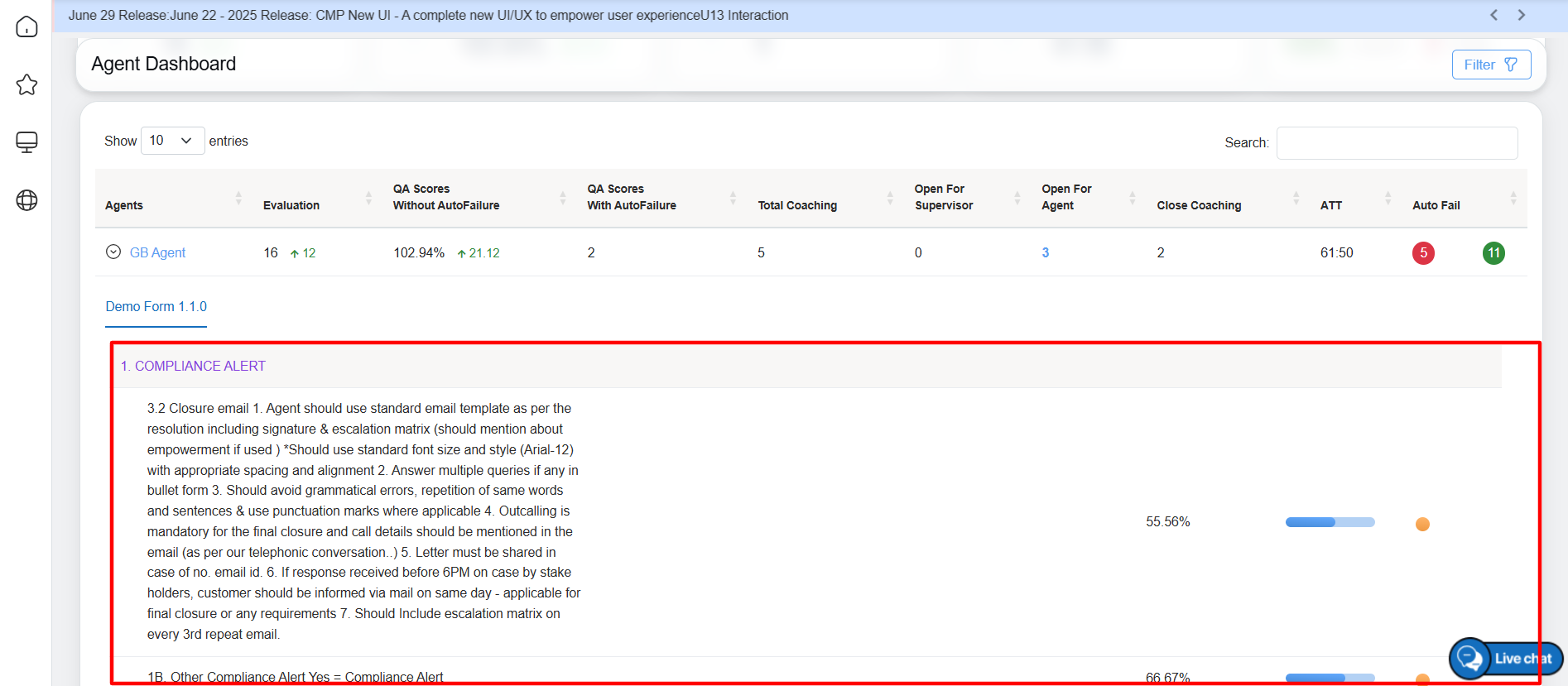
Task: Select the Demo Form 1.1.0 tab
Action: (x=156, y=306)
